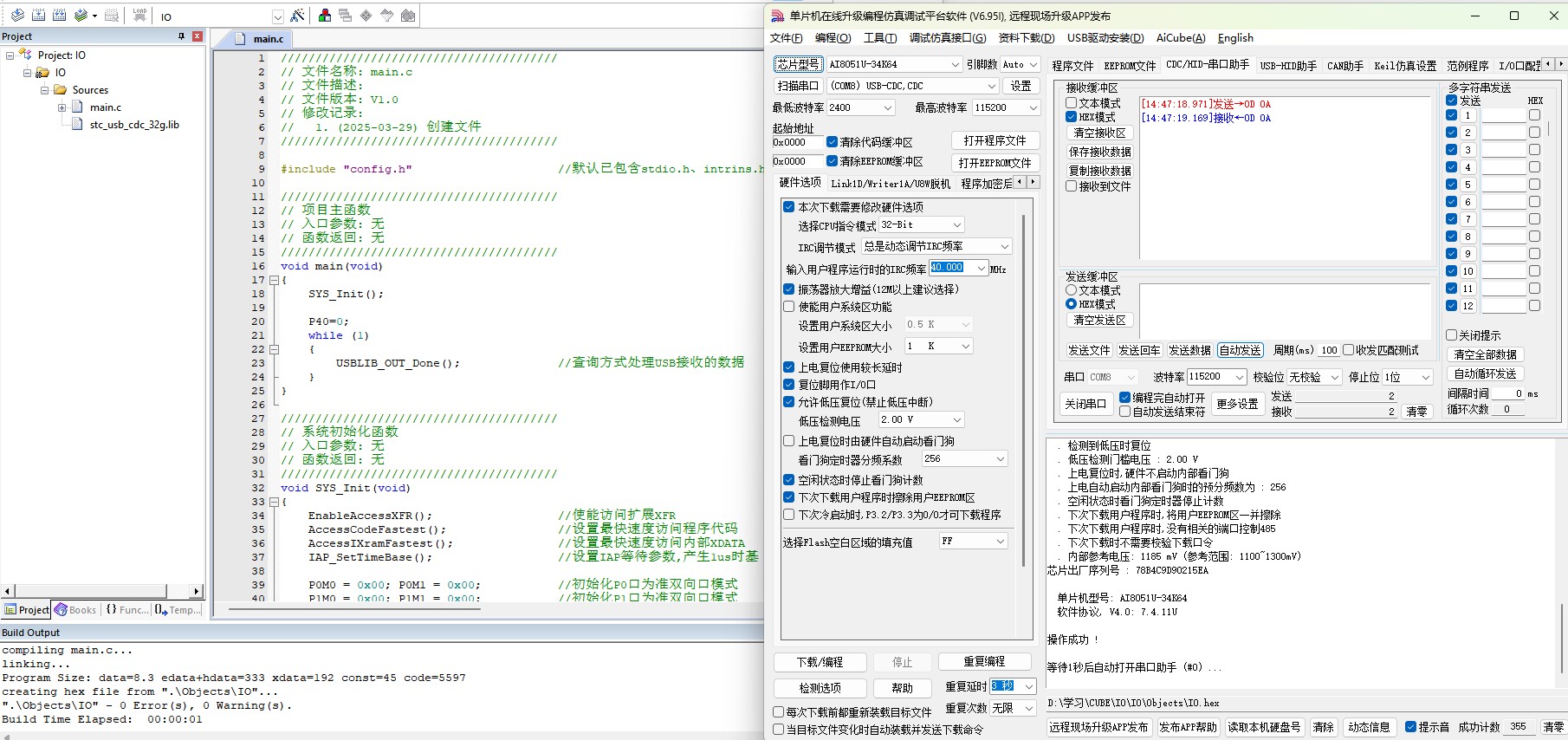The height and width of the screenshot is (740, 1568).
Task: Toggle 本次下载需要修改硬件选项 checkbox
Action: (x=789, y=207)
